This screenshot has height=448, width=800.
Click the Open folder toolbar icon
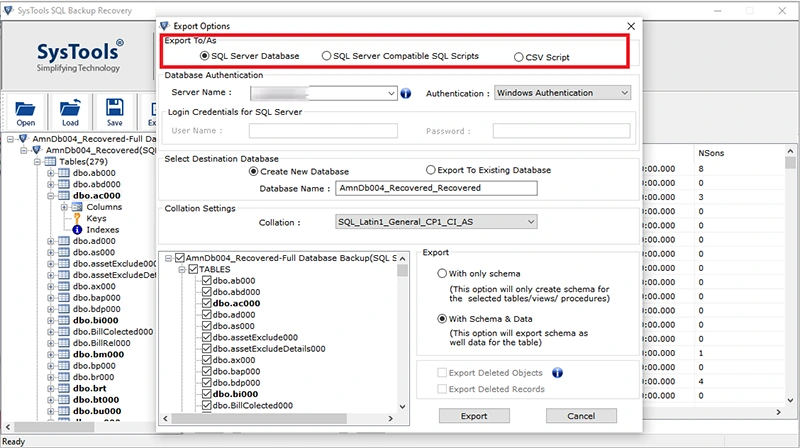(x=25, y=109)
